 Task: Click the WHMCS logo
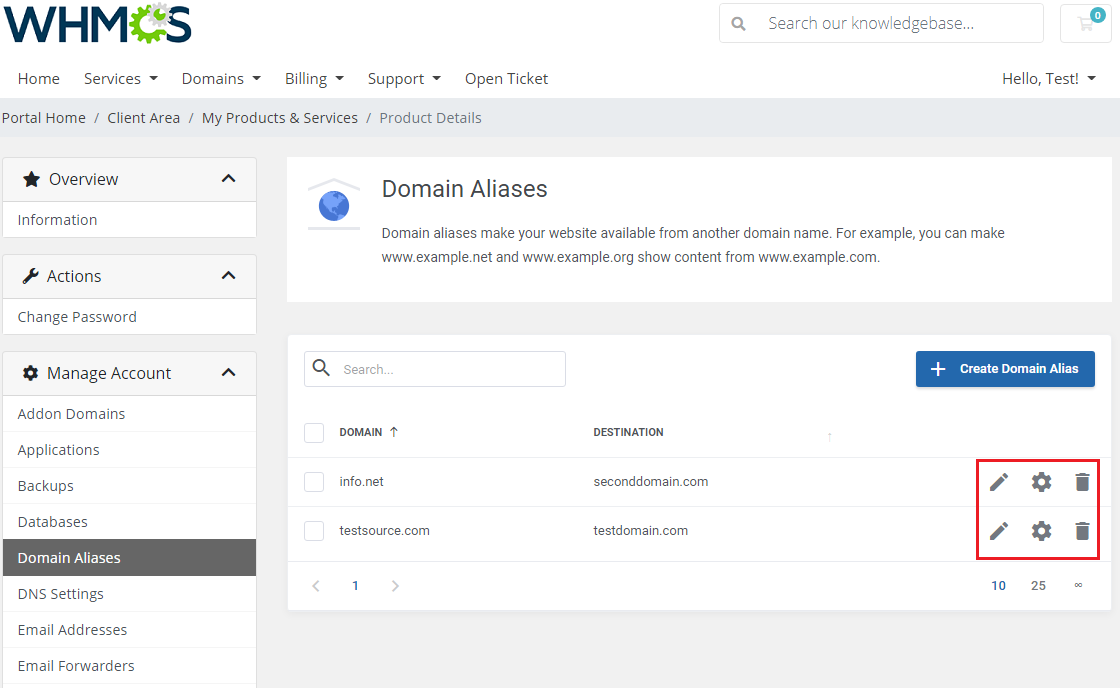(98, 24)
